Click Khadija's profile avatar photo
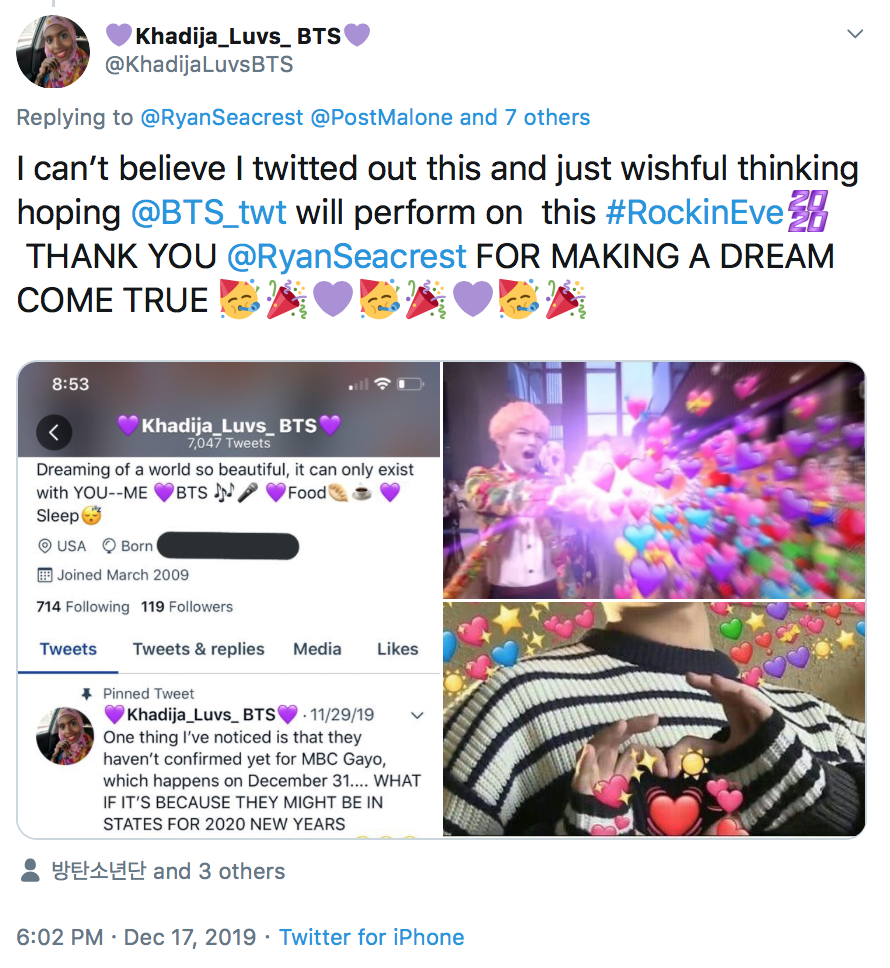 [x=53, y=52]
